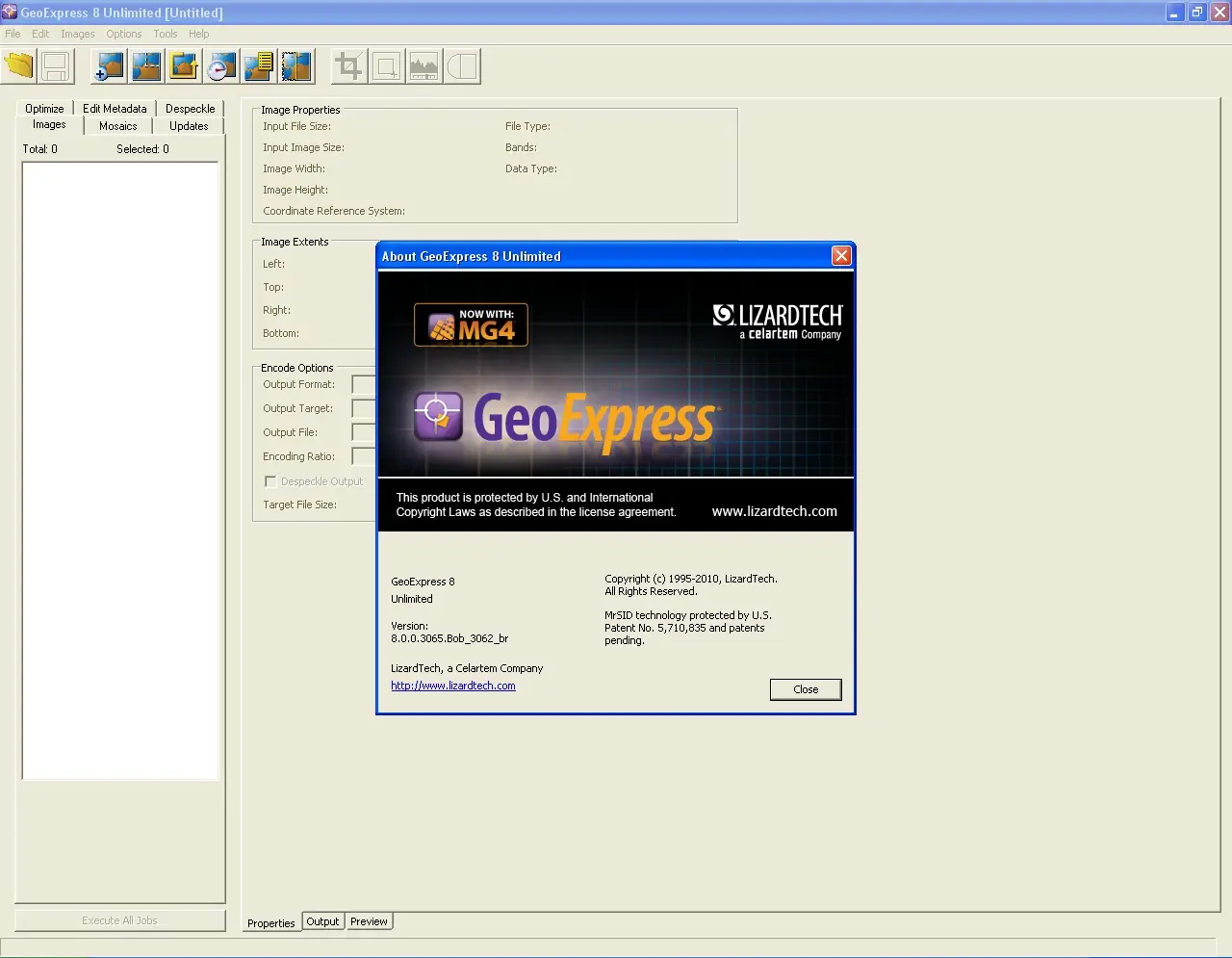Click the Output Format field
Screen dimensions: 1232x958
(364, 384)
